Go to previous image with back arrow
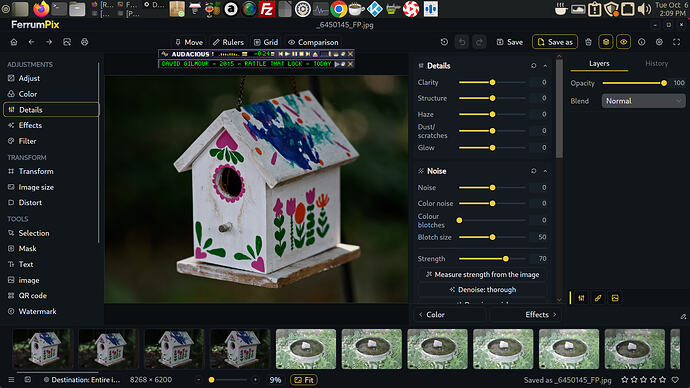 tap(31, 42)
